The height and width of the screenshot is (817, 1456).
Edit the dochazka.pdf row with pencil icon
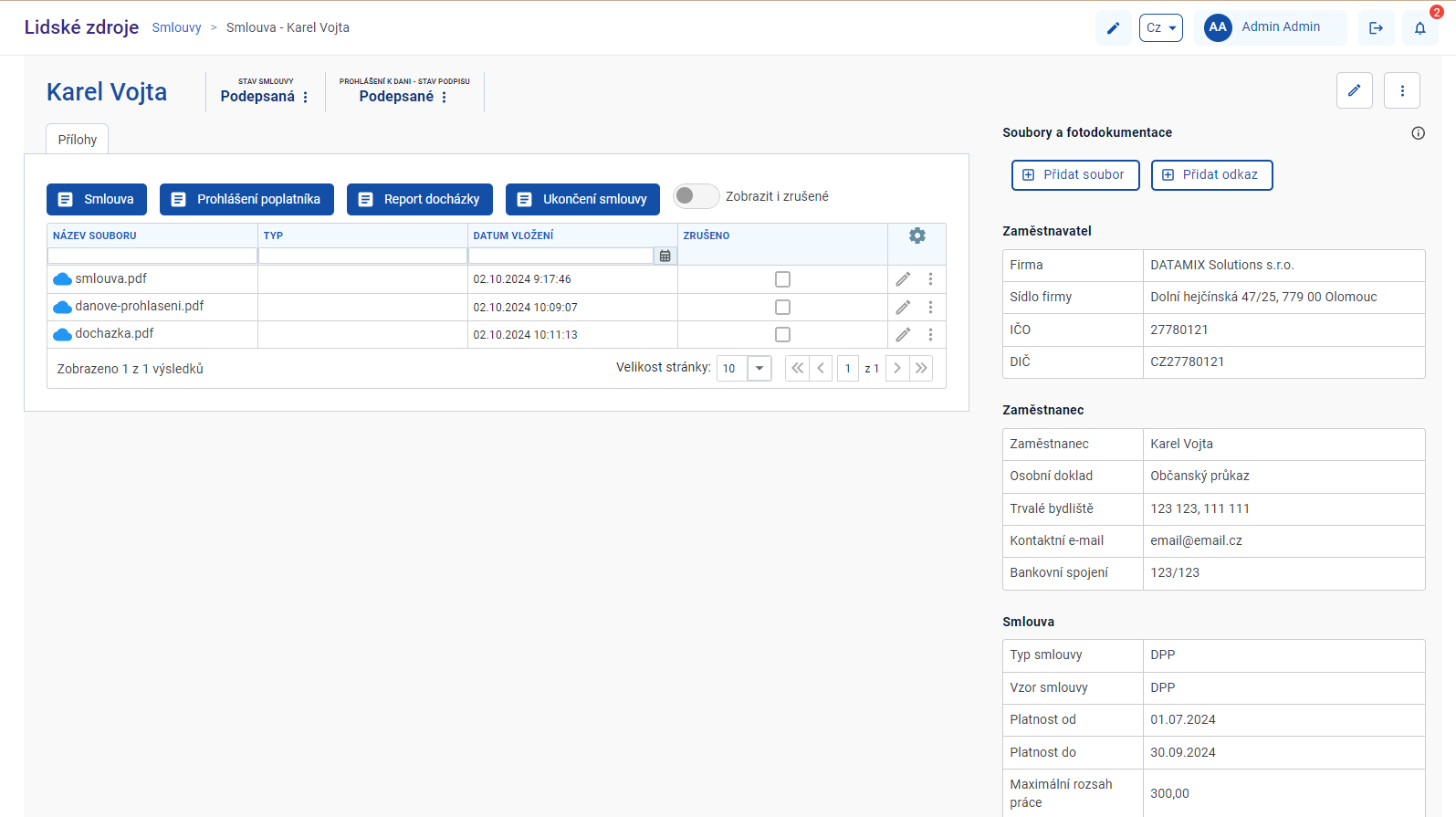(903, 335)
